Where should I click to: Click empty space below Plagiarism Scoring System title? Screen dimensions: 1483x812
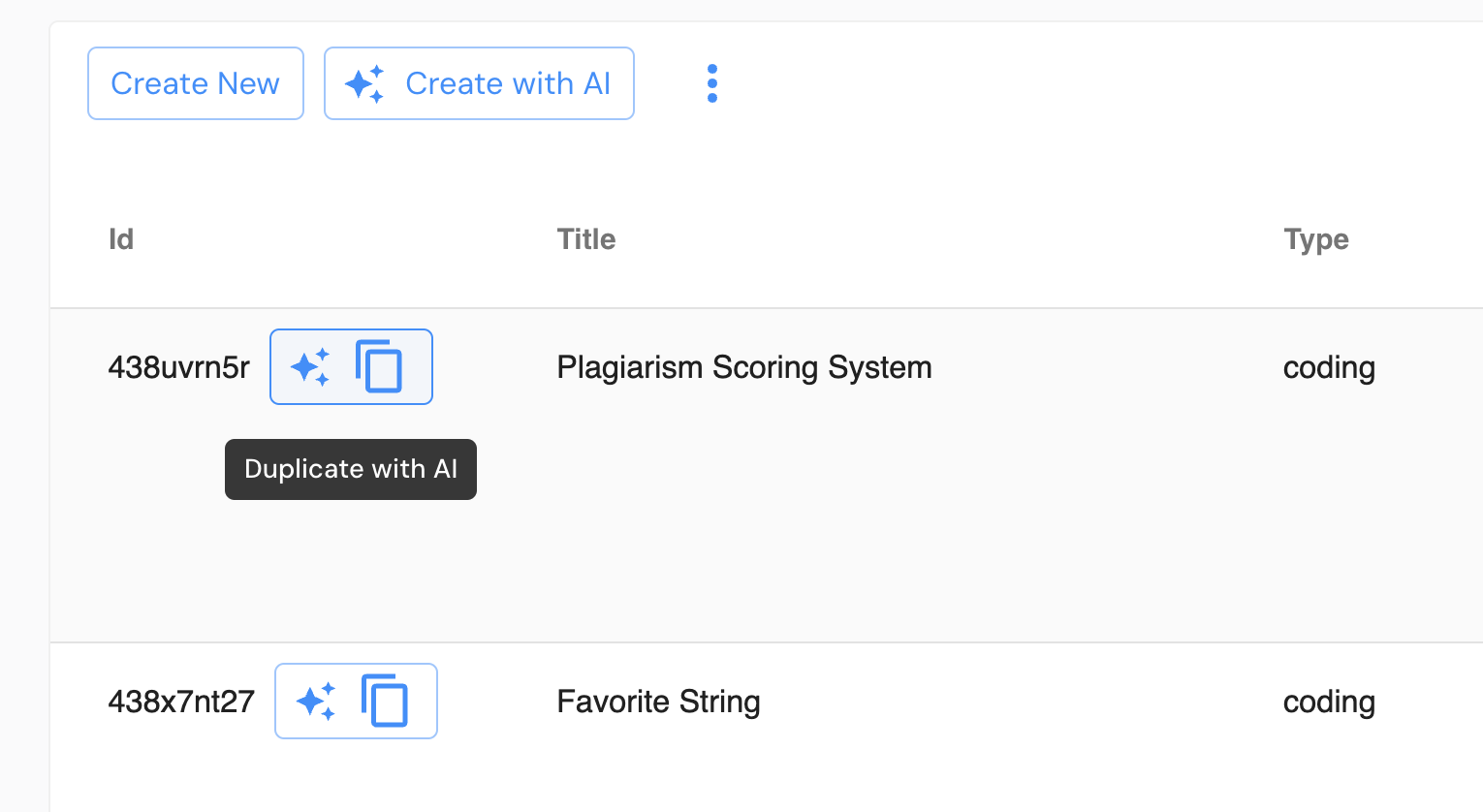pos(743,523)
